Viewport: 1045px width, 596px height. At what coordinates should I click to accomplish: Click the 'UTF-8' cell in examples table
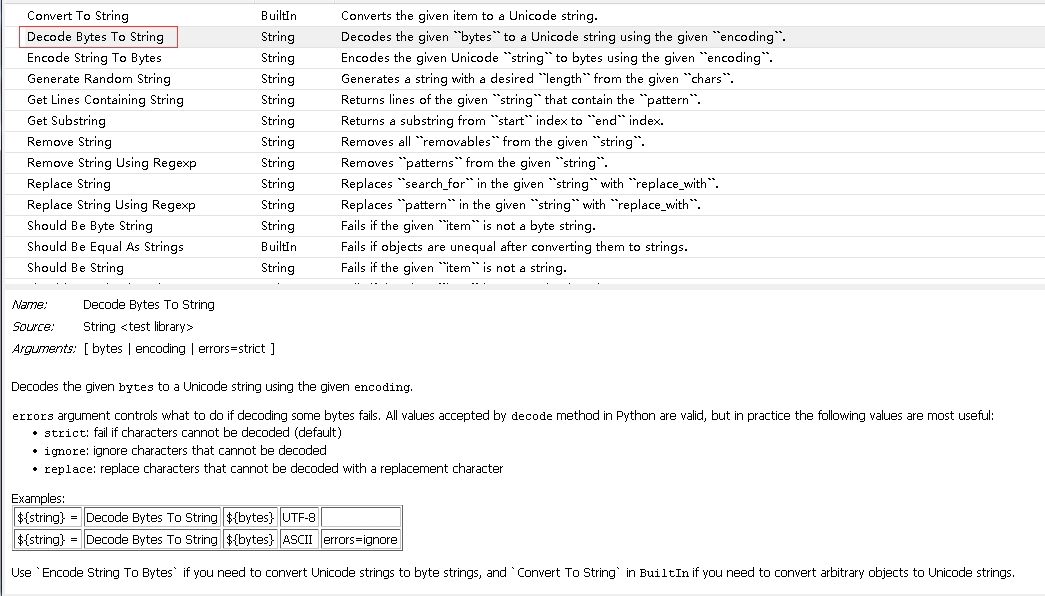(x=299, y=517)
